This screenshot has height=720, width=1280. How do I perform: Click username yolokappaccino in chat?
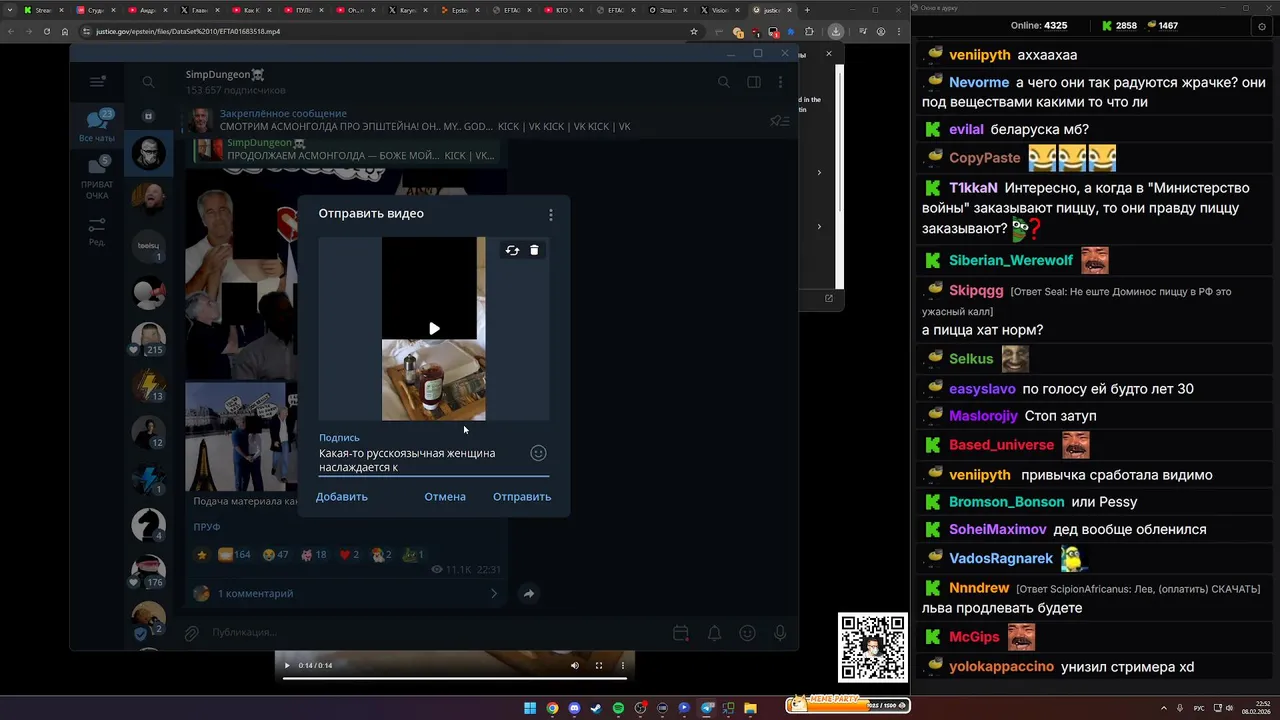[x=1001, y=666]
